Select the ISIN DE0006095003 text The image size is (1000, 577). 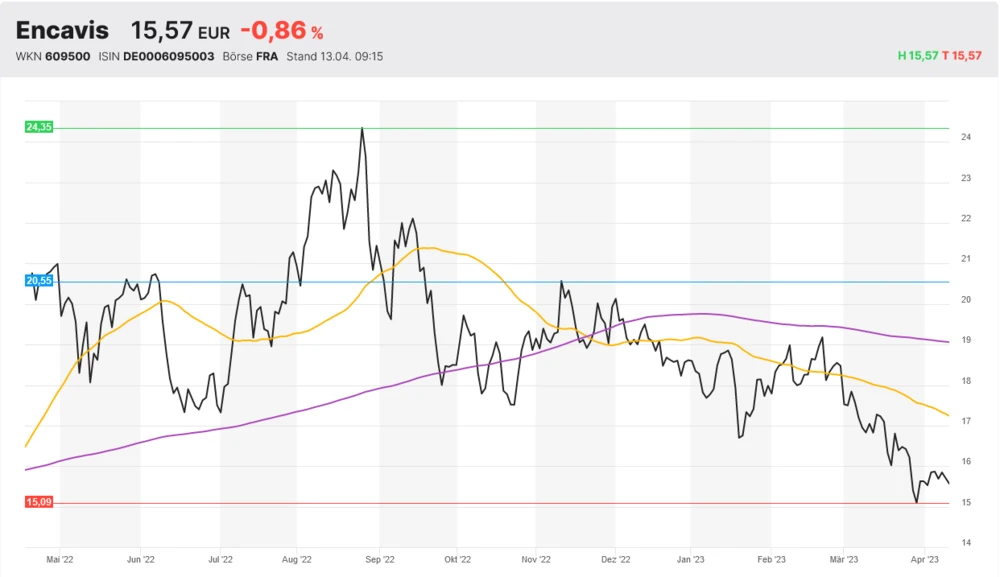156,57
